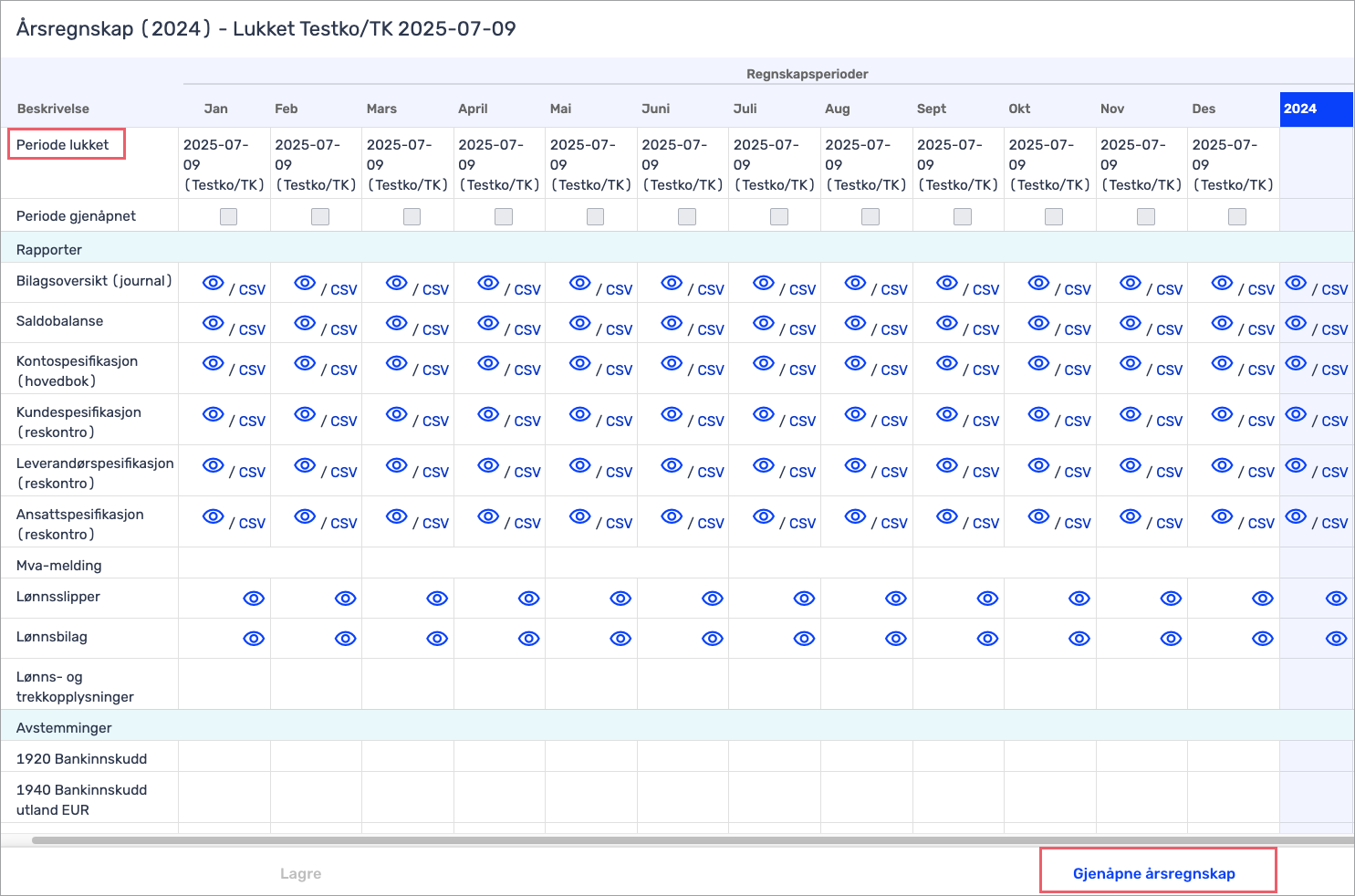Check Periode gjenåpnet for Nov
The height and width of the screenshot is (896, 1355).
tap(1146, 216)
